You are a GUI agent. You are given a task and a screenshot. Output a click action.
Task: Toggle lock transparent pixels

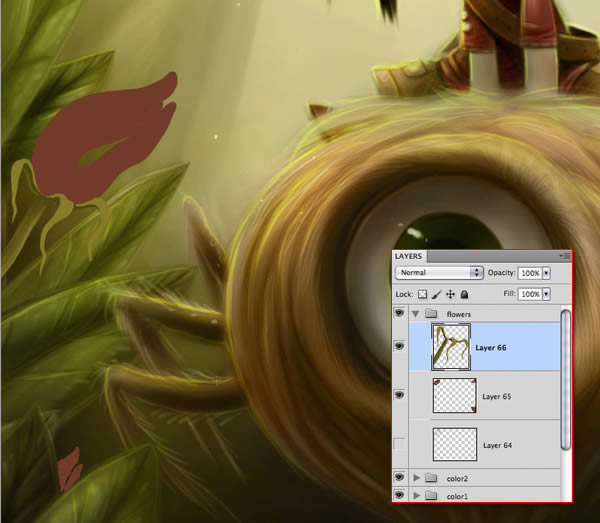point(422,294)
